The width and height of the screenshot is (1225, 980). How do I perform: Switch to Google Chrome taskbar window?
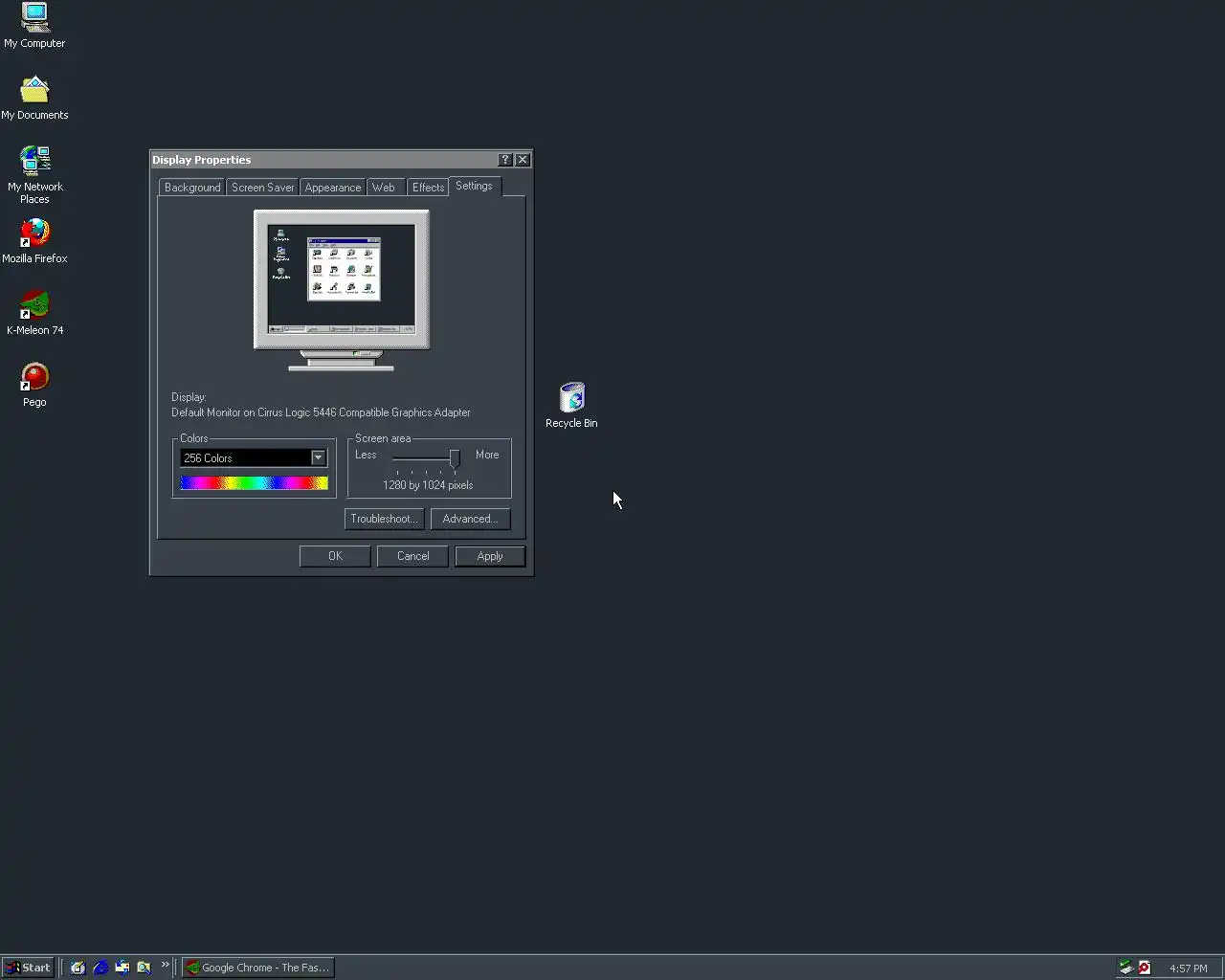pos(258,968)
